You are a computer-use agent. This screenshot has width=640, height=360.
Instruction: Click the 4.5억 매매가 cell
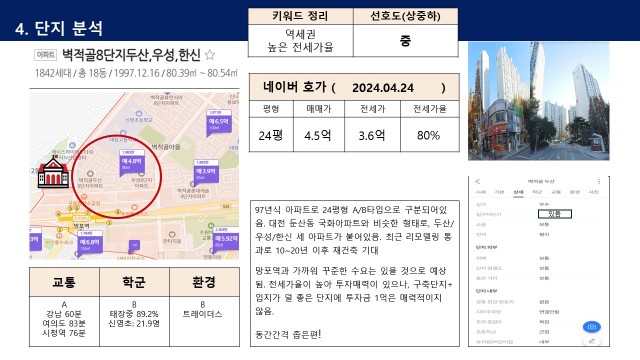pyautogui.click(x=318, y=135)
